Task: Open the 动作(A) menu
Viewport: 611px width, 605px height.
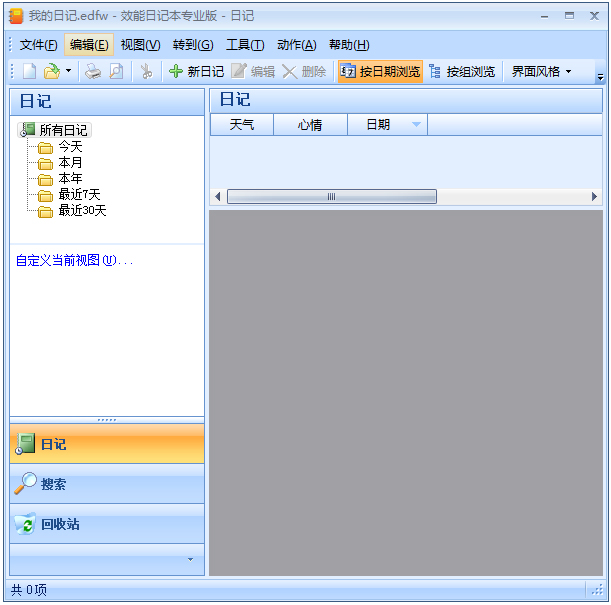Action: click(x=297, y=45)
